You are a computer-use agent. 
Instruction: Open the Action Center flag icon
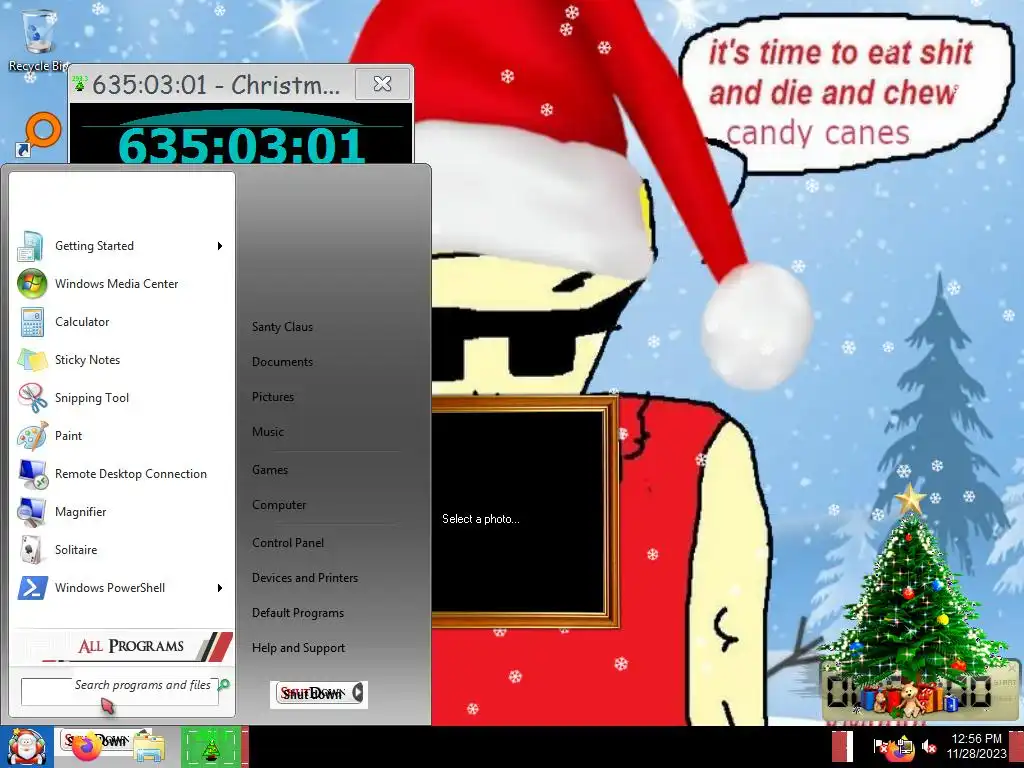tap(880, 746)
